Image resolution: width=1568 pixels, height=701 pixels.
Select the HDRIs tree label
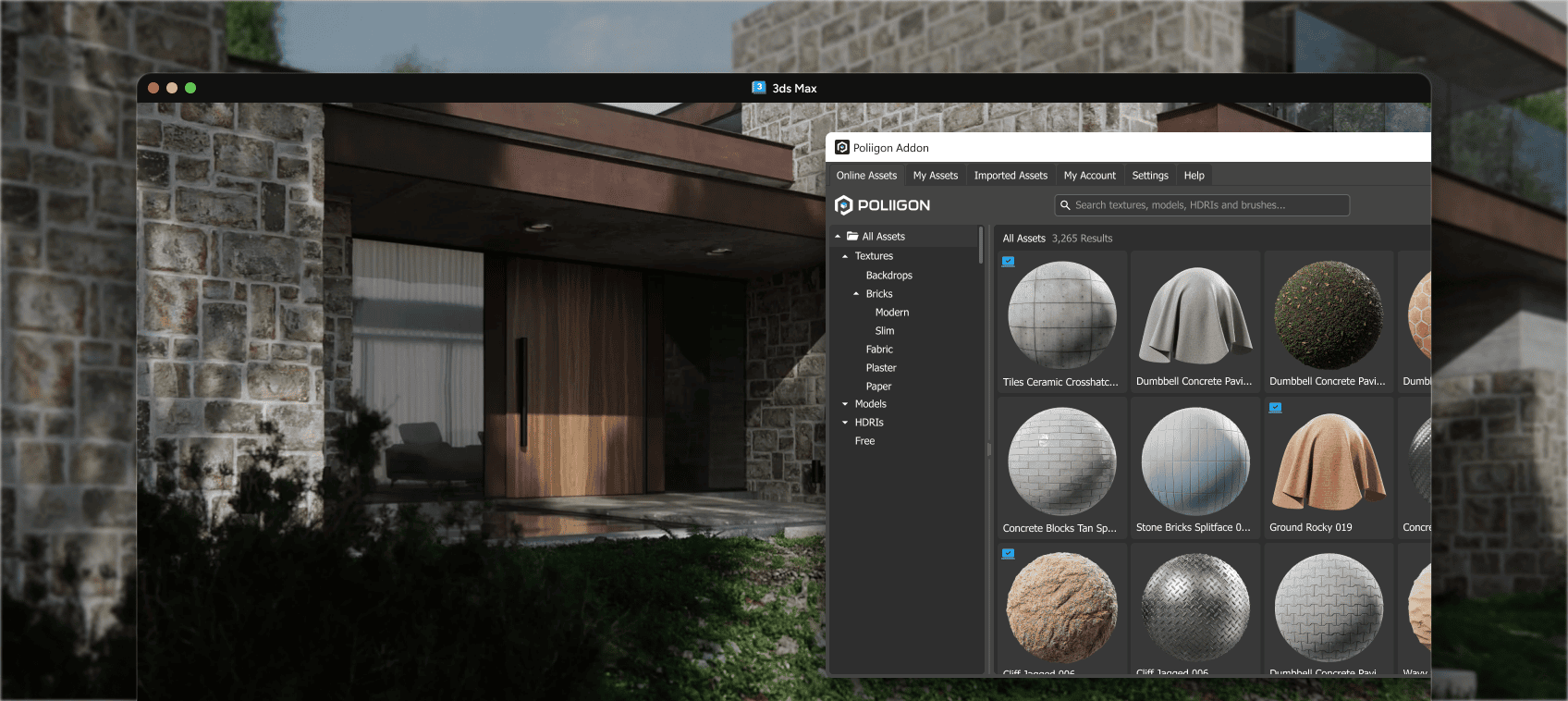coord(869,423)
